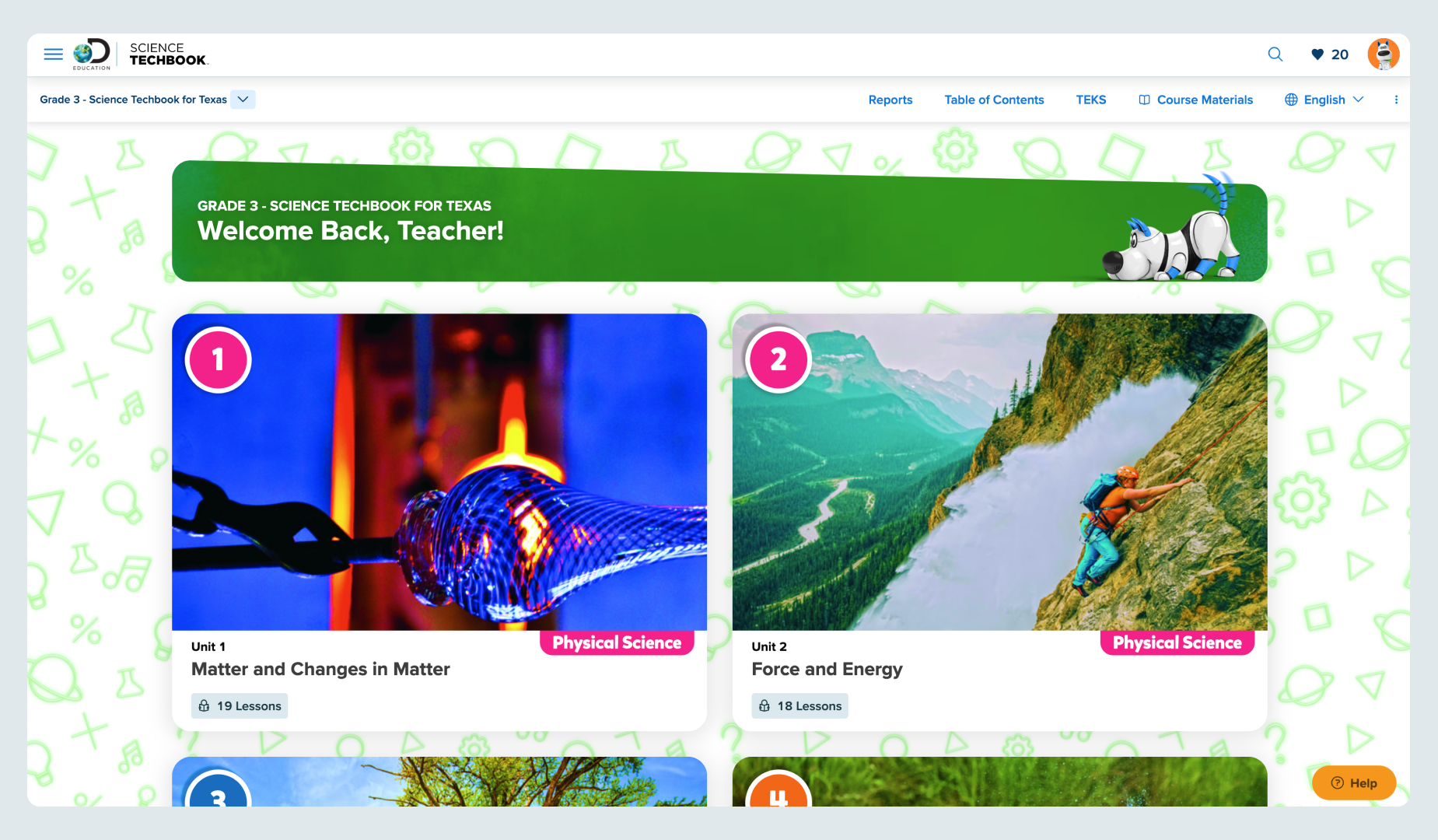
Task: Click the globe language icon
Action: click(1291, 100)
